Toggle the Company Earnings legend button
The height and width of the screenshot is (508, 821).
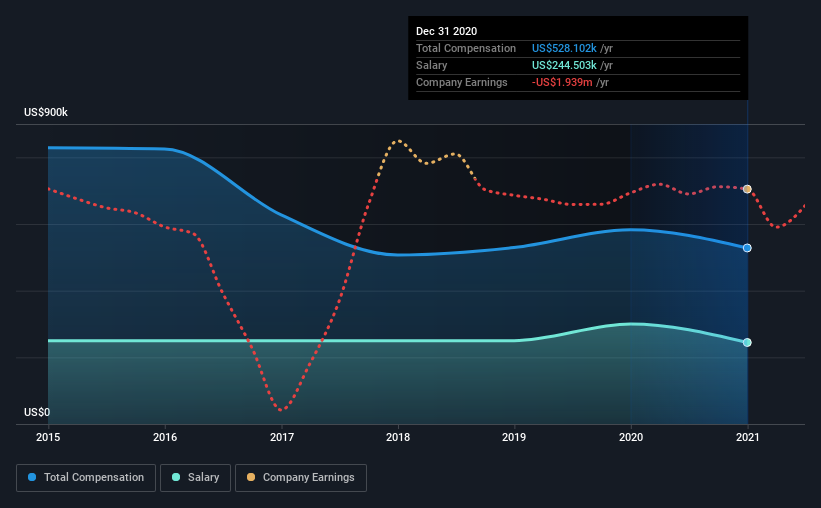pos(301,478)
